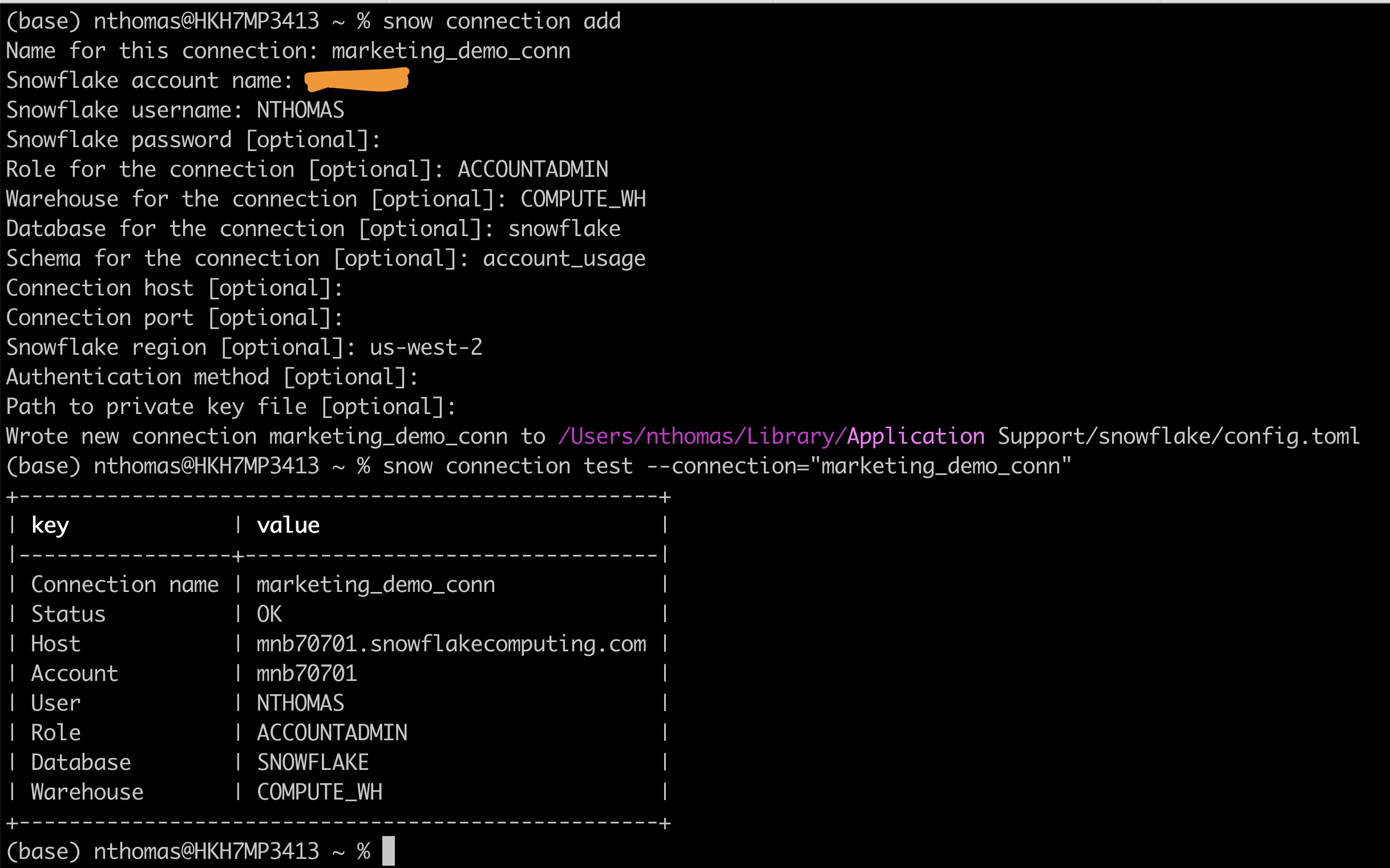Click the COMPUTE_WH warehouse value in table

tap(320, 792)
